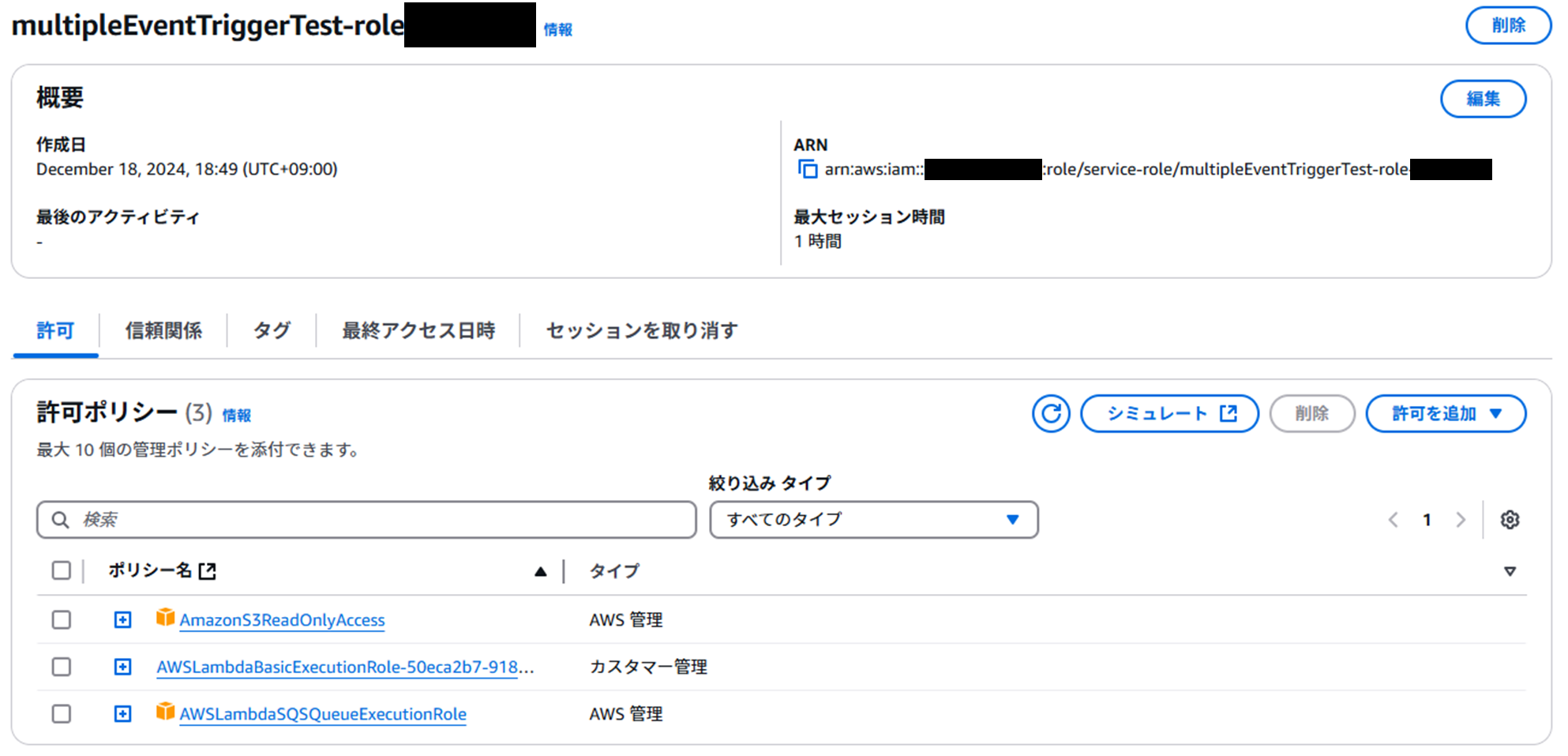The width and height of the screenshot is (1568, 756).
Task: Refresh the permissions policy list
Action: coord(1051,413)
